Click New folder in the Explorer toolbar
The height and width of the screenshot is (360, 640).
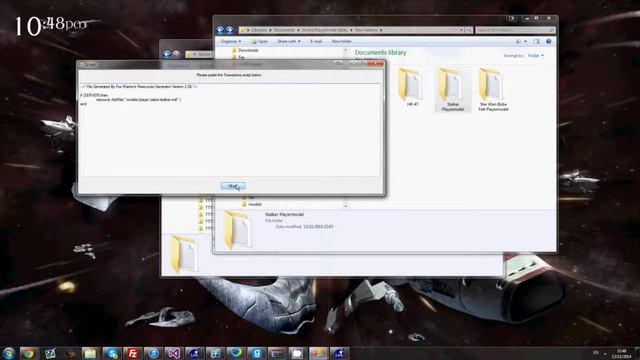coord(342,41)
